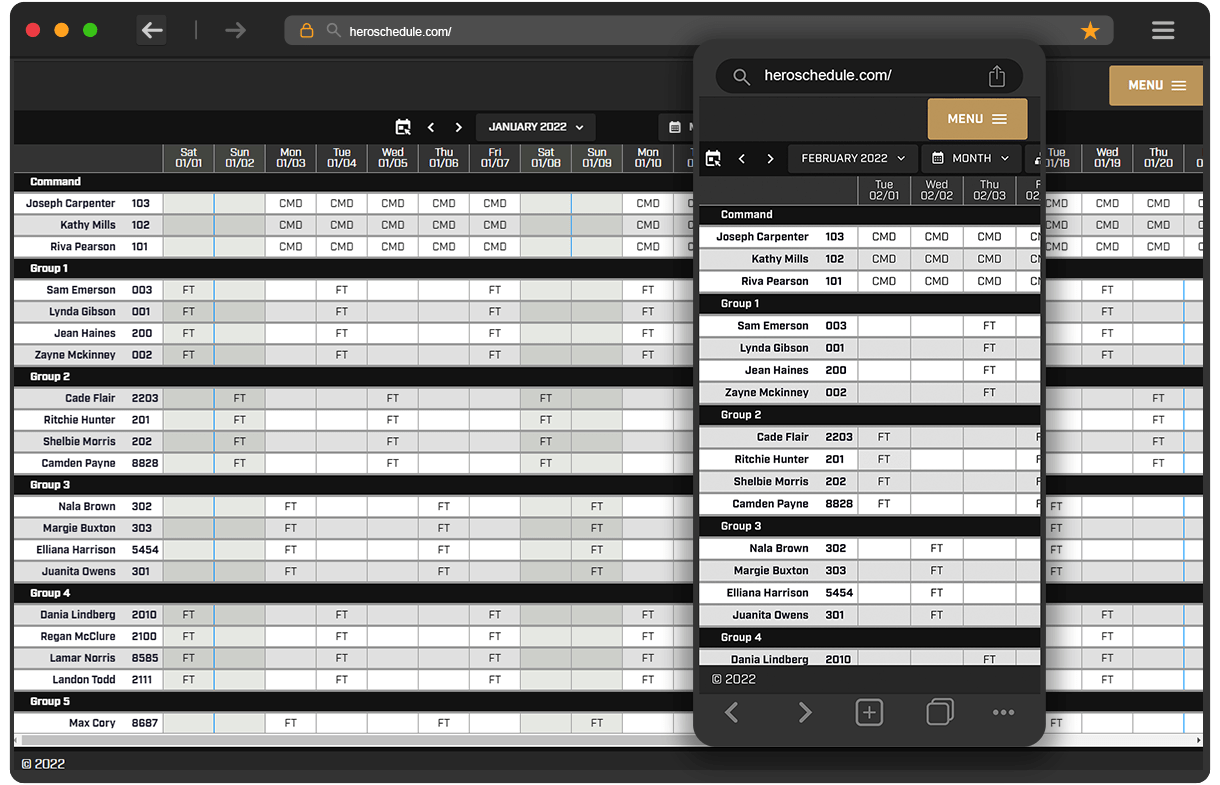The height and width of the screenshot is (785, 1220).
Task: Go to previous month in the mobile schedule
Action: click(742, 158)
